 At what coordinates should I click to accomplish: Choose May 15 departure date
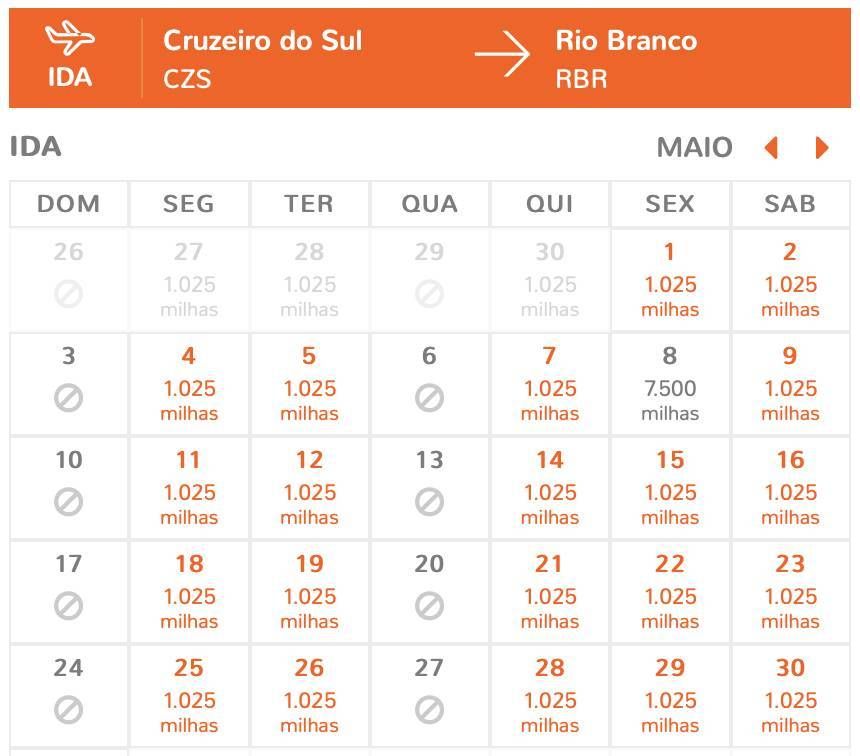pos(670,488)
